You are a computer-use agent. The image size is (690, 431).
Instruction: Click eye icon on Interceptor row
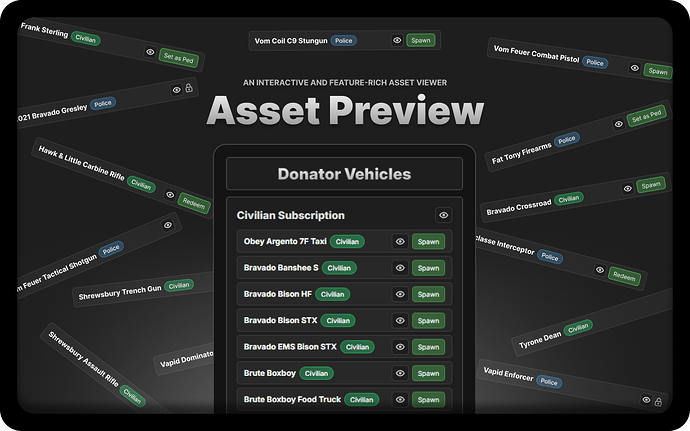click(x=600, y=269)
